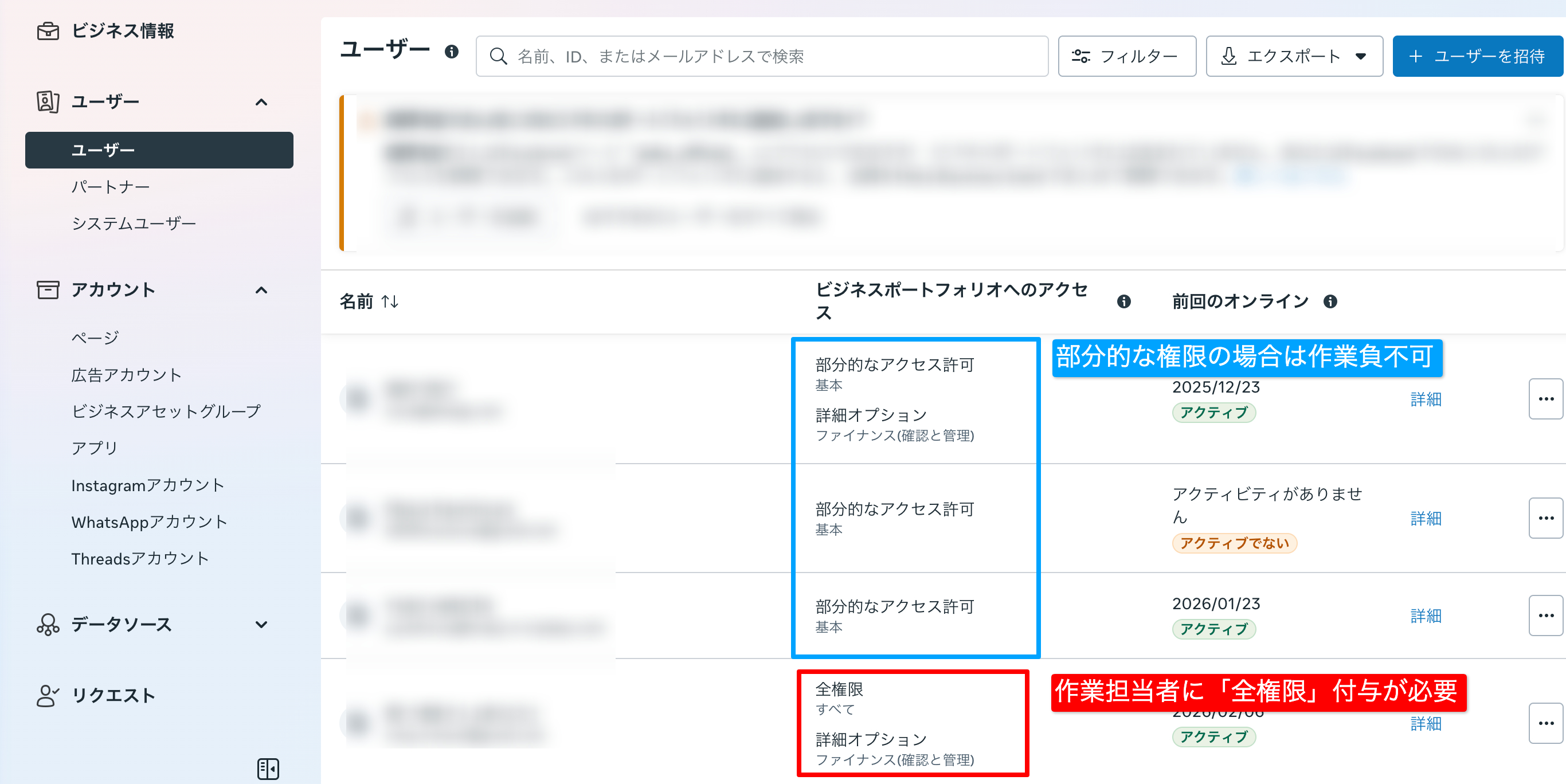Select the アカウント section icon

coord(49,290)
